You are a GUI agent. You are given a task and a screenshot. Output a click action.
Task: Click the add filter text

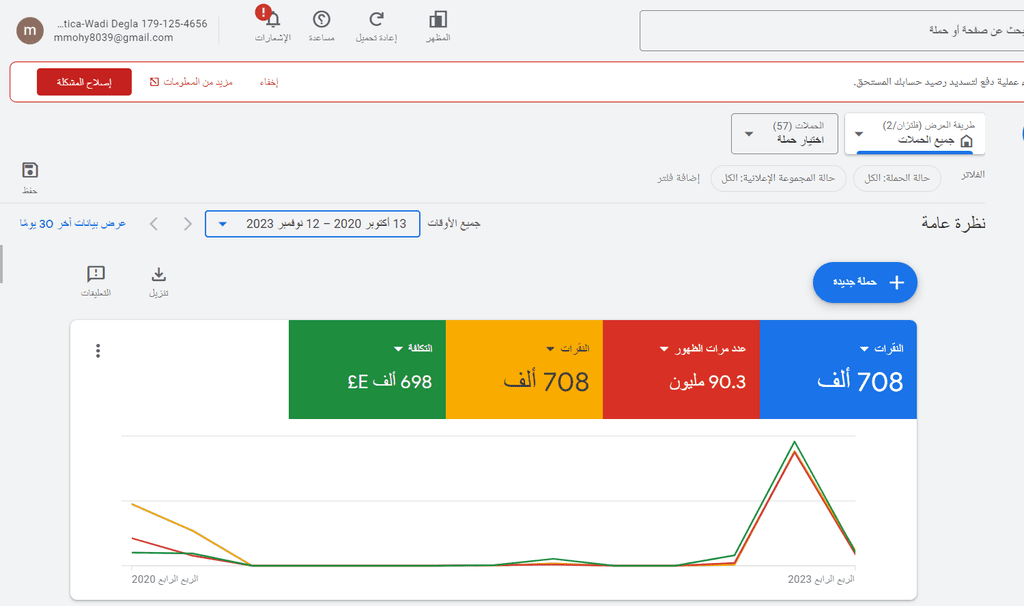pos(679,178)
